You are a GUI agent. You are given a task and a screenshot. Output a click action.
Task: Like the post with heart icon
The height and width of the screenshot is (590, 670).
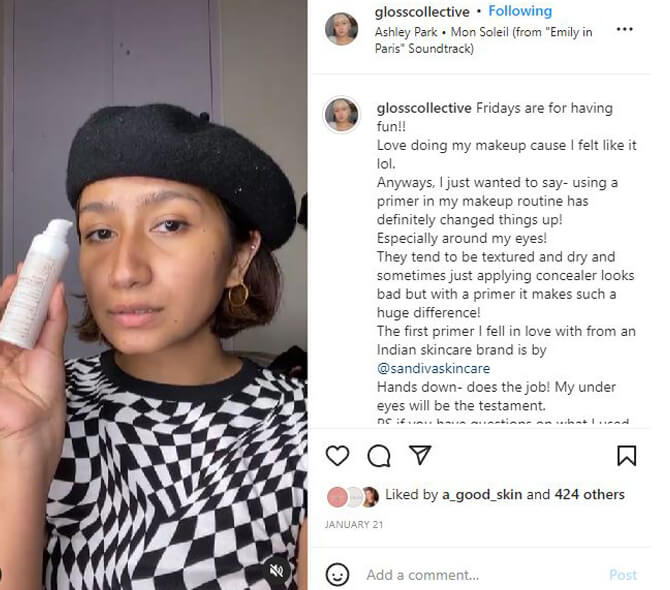coord(338,455)
